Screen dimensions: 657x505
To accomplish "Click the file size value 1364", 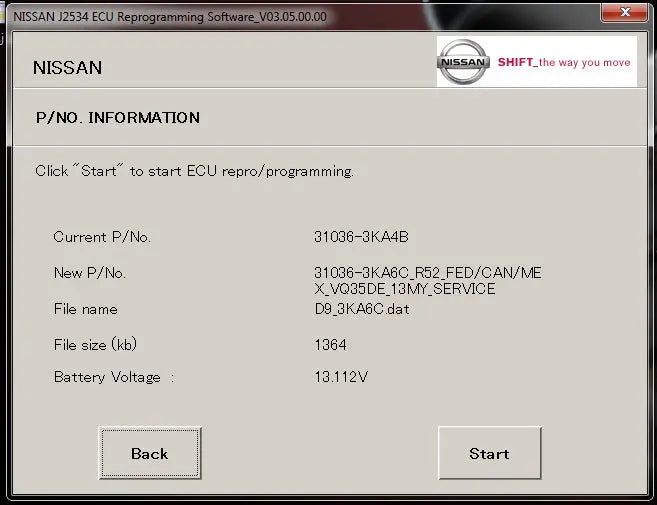I will coord(331,345).
